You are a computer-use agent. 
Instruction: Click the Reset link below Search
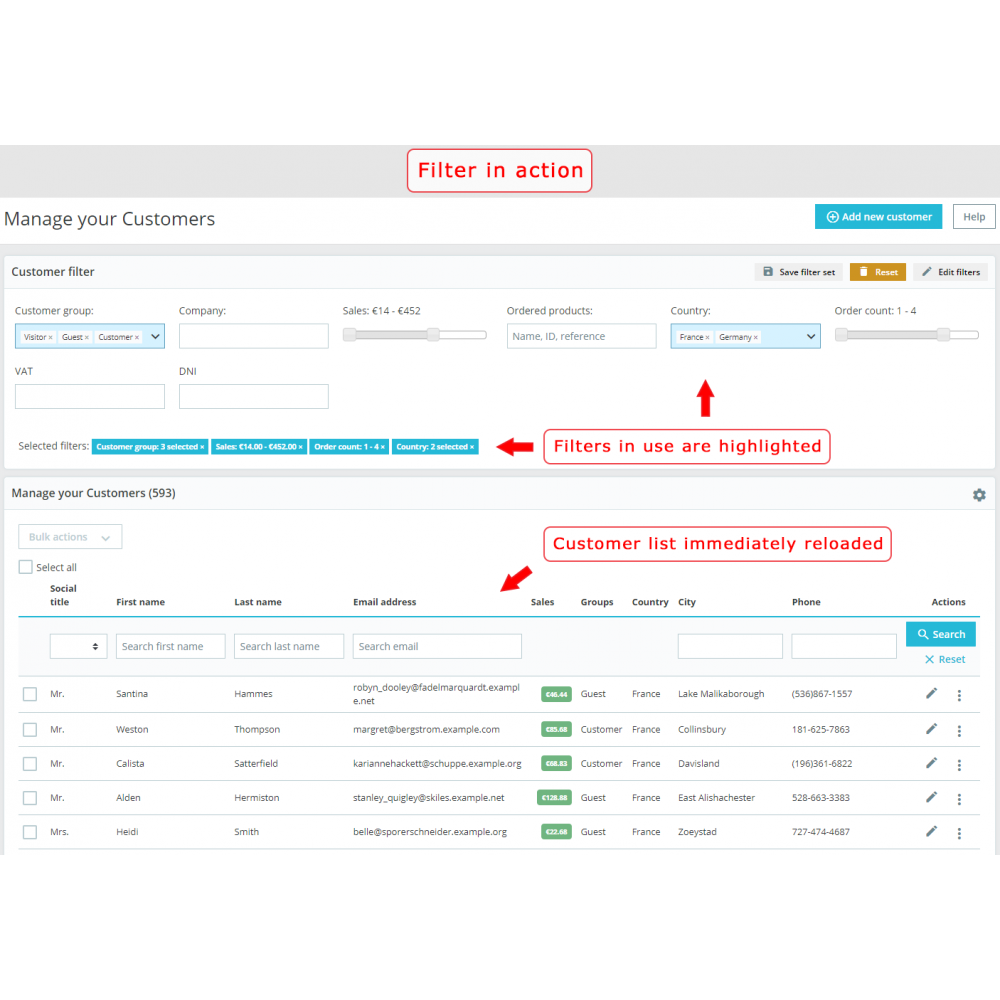tap(942, 659)
